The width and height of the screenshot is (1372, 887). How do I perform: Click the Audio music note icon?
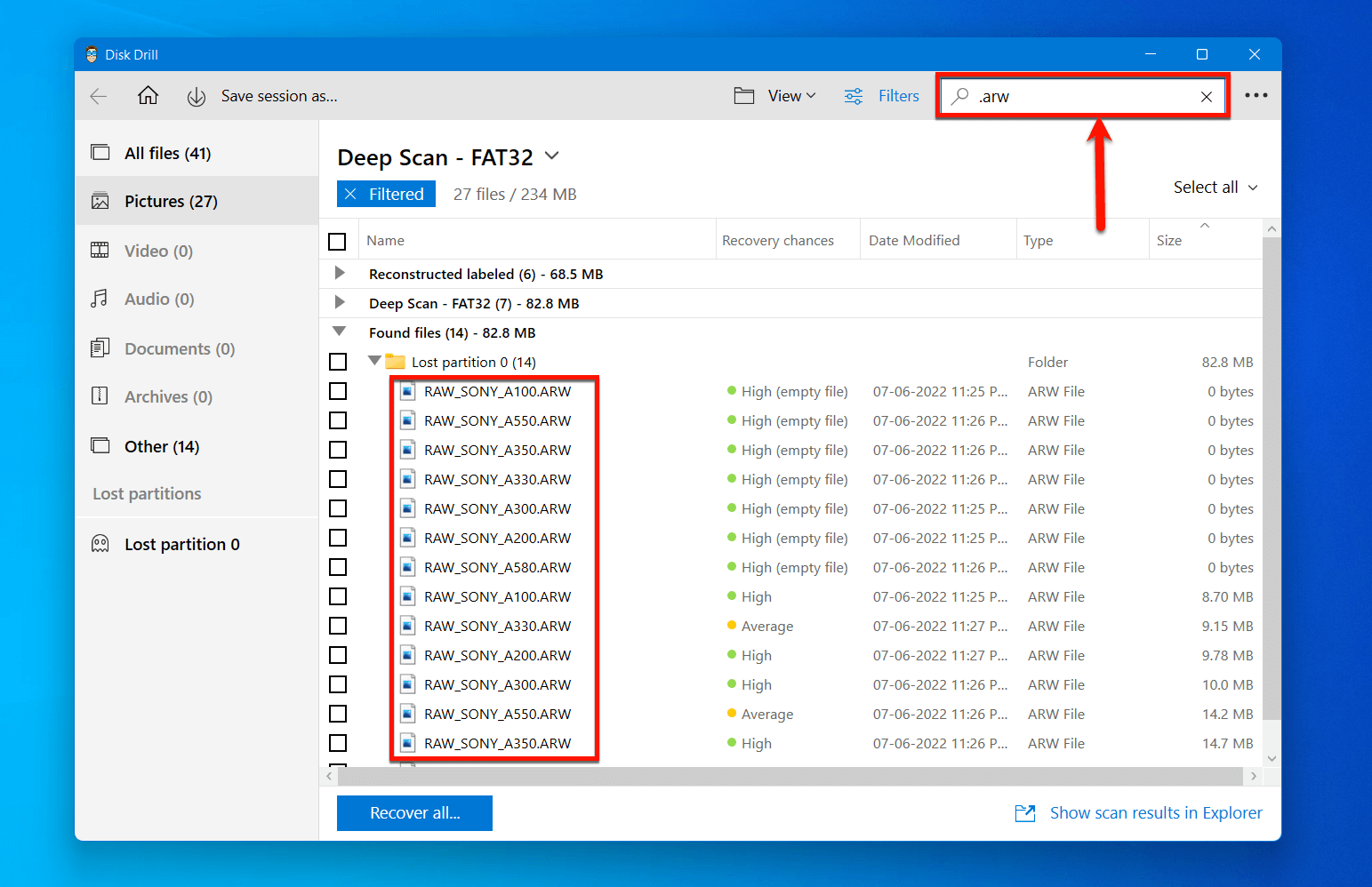click(x=100, y=299)
